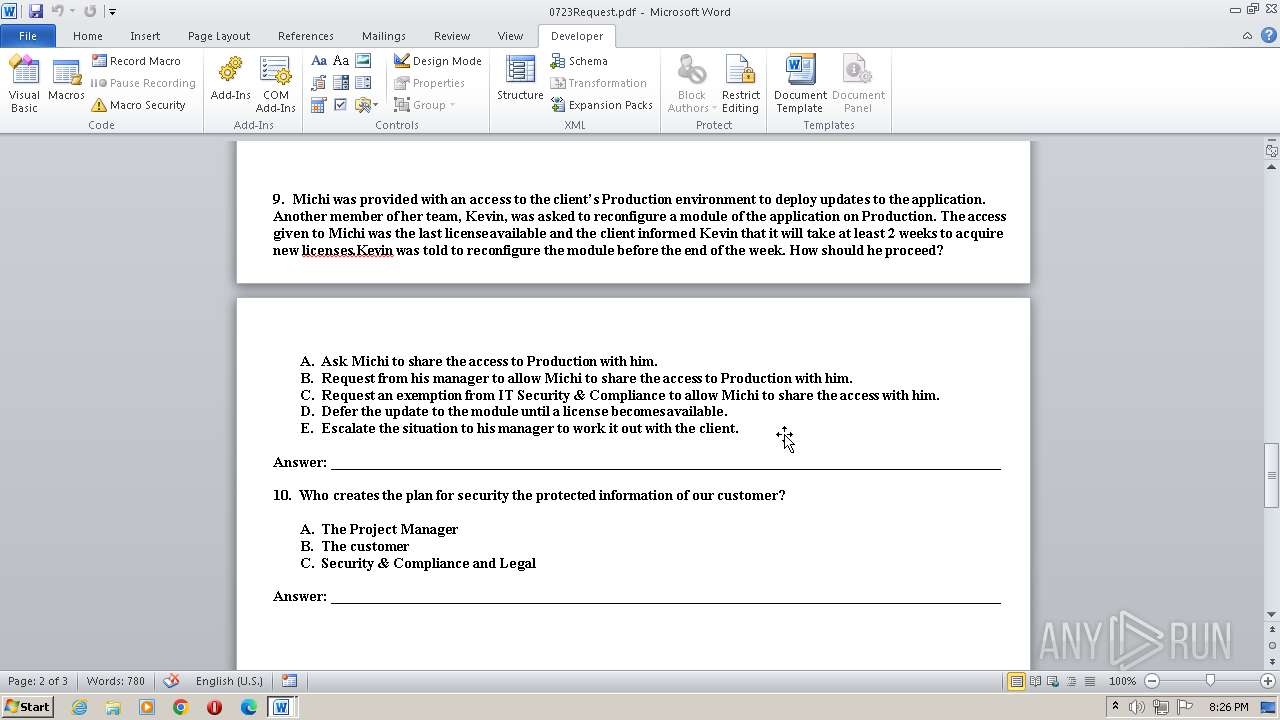
Task: Click the Words: 780 count
Action: [x=115, y=681]
